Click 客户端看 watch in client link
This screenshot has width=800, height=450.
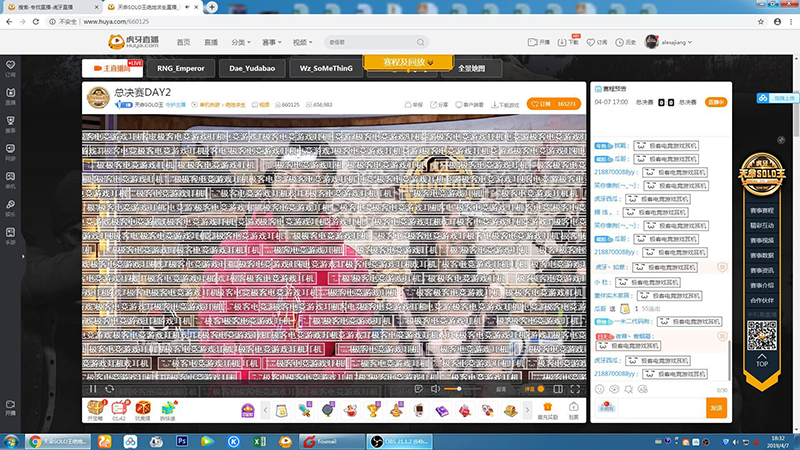pyautogui.click(x=469, y=105)
